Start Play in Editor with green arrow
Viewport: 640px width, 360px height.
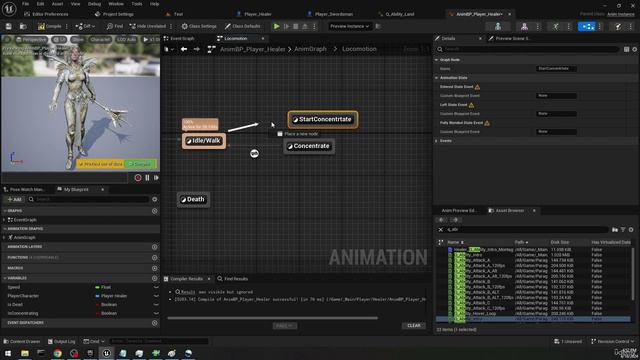(x=276, y=26)
